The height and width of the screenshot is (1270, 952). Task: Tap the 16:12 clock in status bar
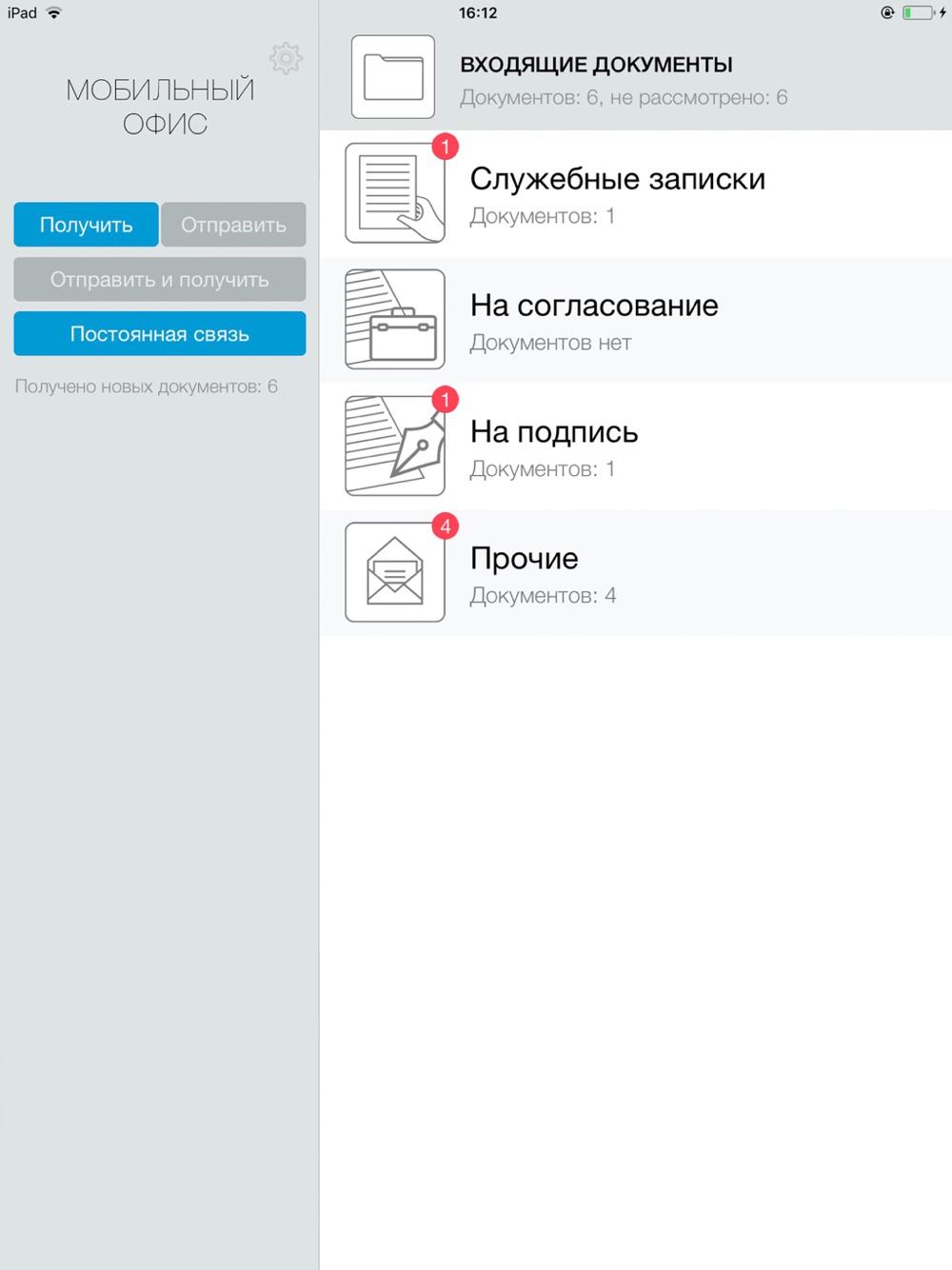[x=478, y=13]
